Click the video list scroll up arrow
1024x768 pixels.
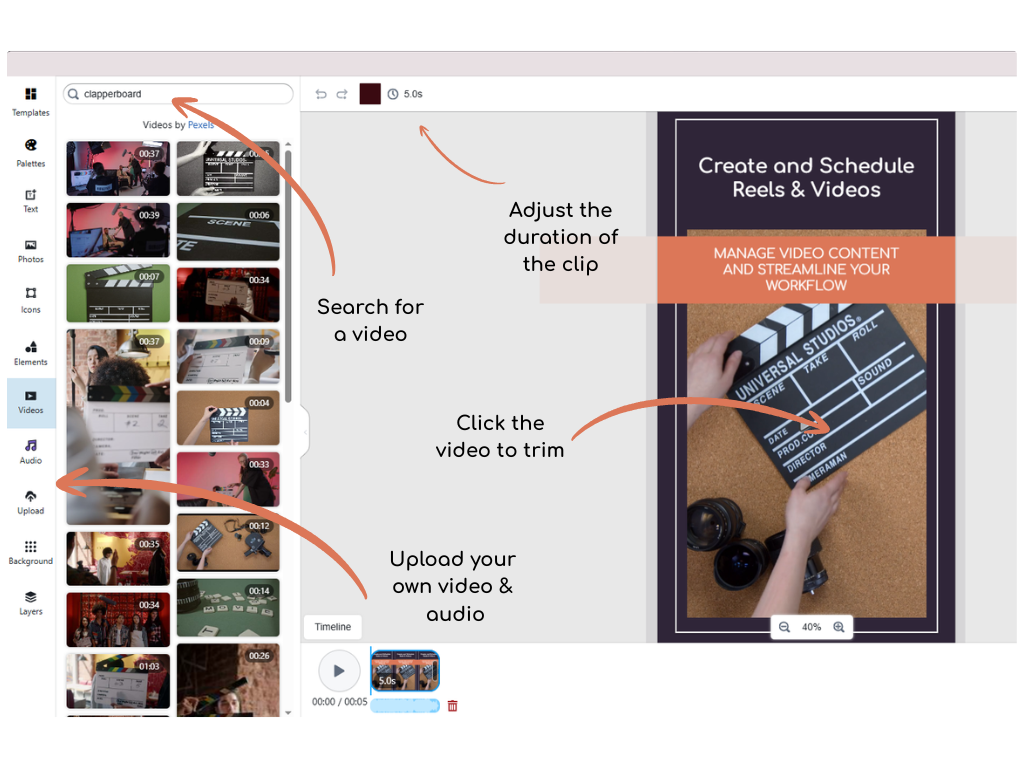(x=288, y=144)
